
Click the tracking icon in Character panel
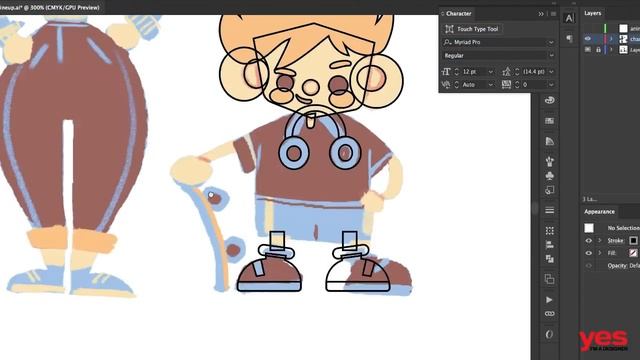pyautogui.click(x=507, y=84)
